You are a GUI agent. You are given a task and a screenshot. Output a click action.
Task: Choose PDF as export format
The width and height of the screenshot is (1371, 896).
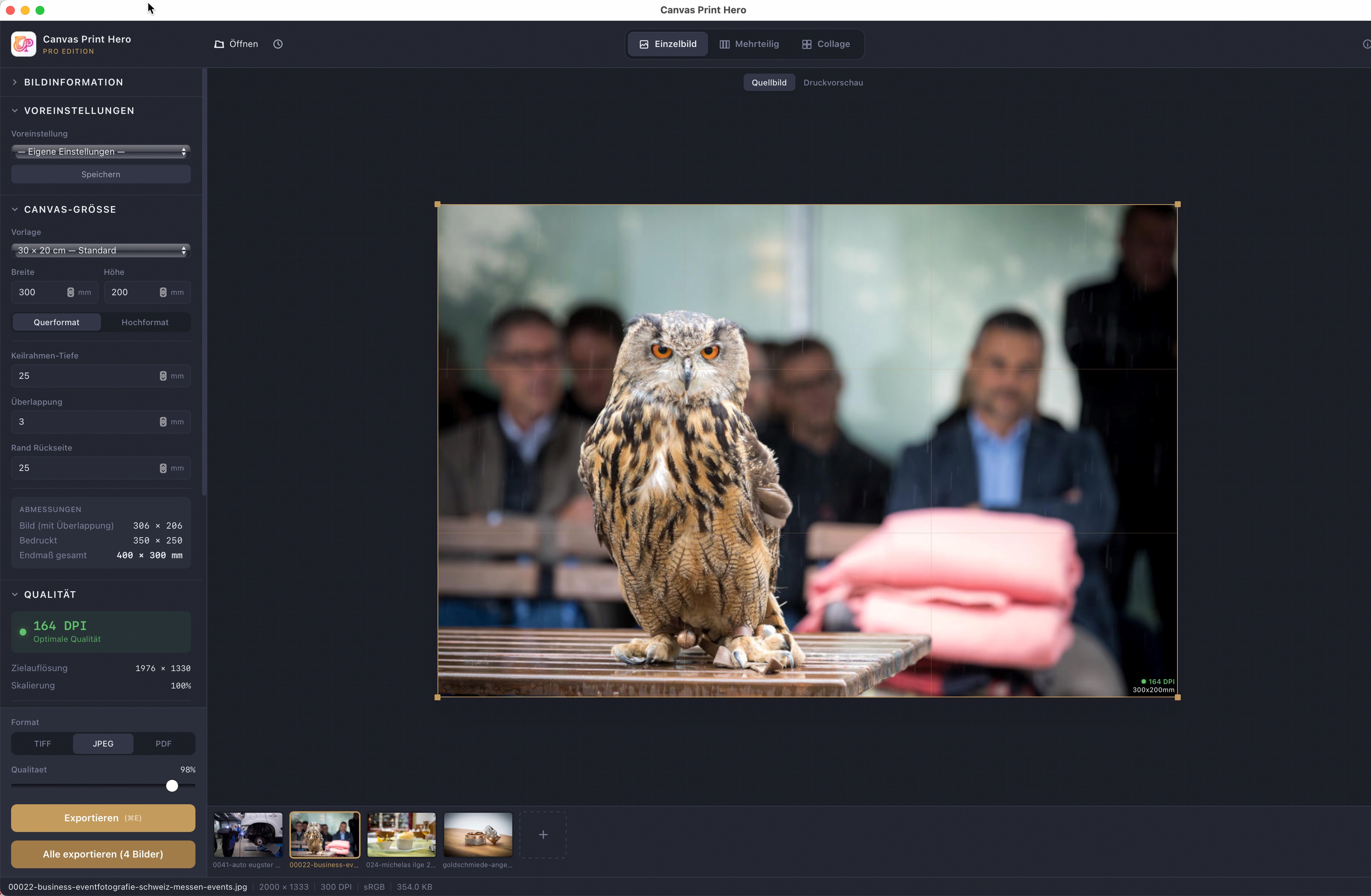pos(164,744)
